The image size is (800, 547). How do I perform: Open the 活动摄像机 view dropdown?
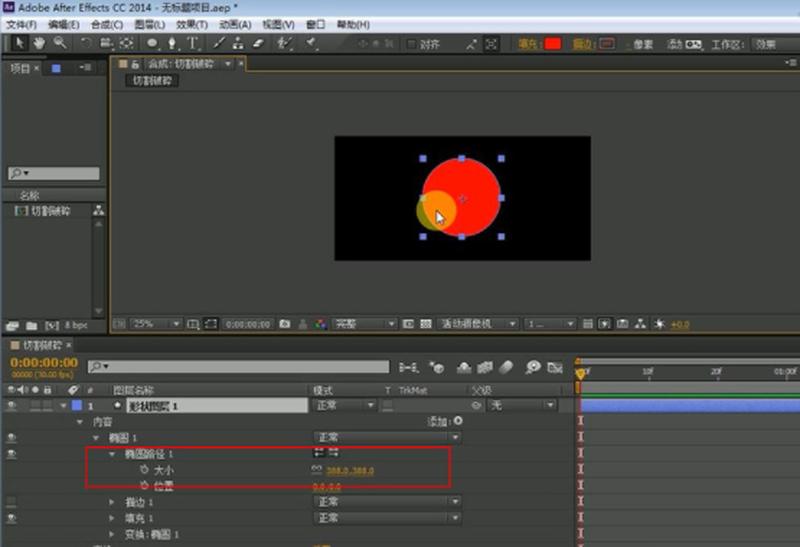[478, 324]
